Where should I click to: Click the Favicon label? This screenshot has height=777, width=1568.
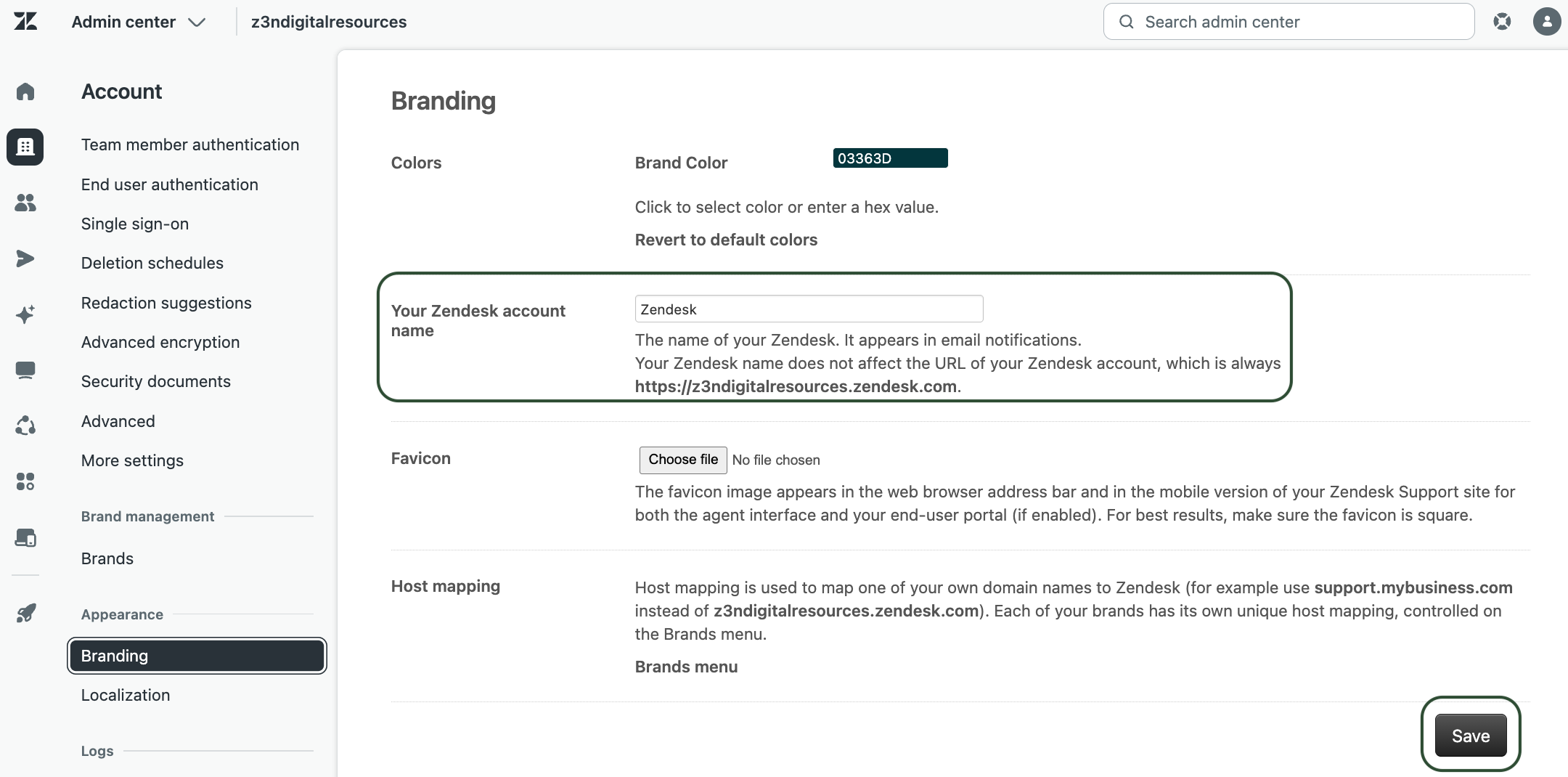421,458
